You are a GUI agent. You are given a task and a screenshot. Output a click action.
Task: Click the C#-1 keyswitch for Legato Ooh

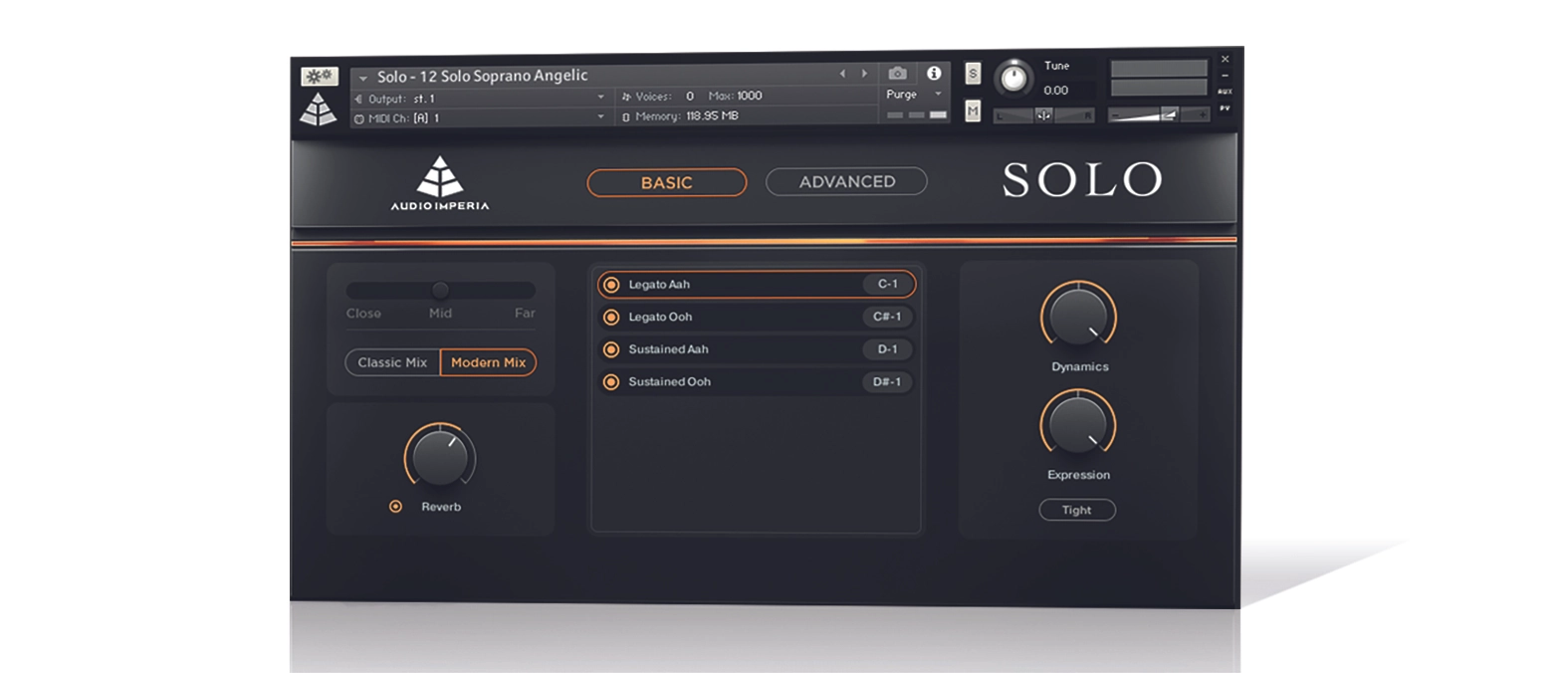point(887,317)
